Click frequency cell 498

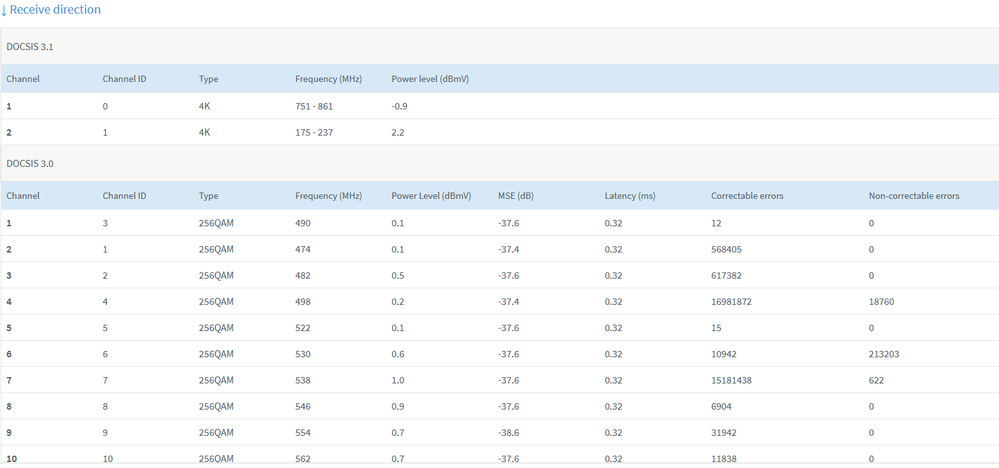(x=303, y=302)
